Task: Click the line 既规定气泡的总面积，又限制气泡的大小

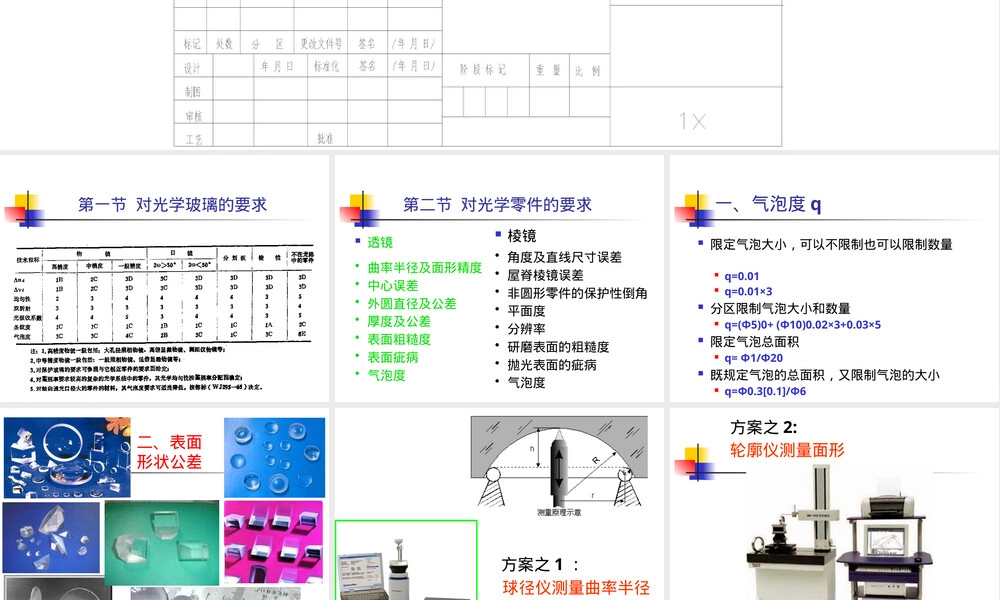Action: pos(825,375)
